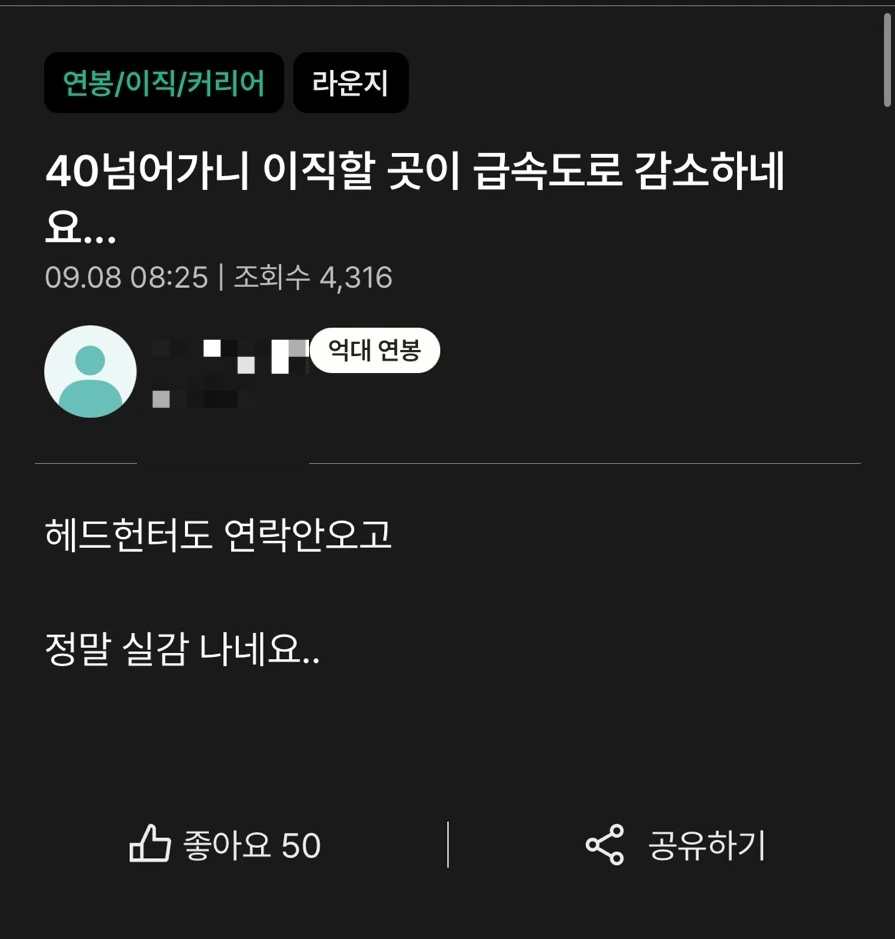Click the blurred author nickname
895x939 pixels.
tap(230, 356)
